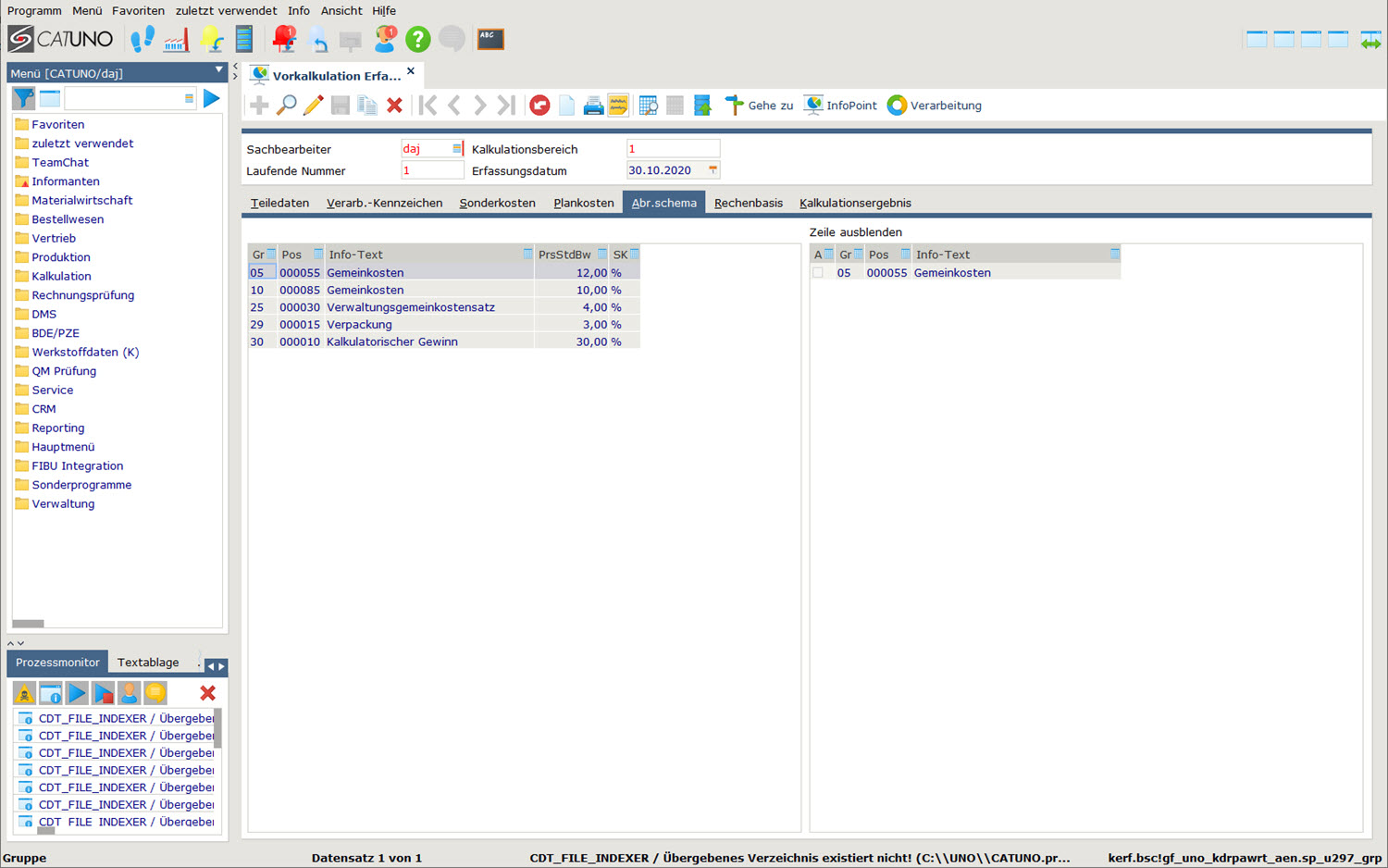Click the magnifier search icon in record toolbar
This screenshot has height=868, width=1388.
[287, 105]
